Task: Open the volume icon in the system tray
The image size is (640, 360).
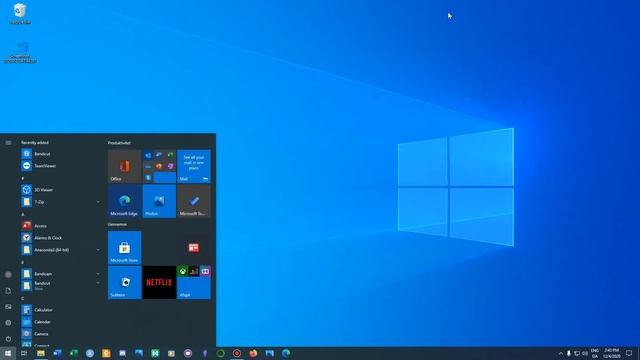Action: pyautogui.click(x=585, y=353)
